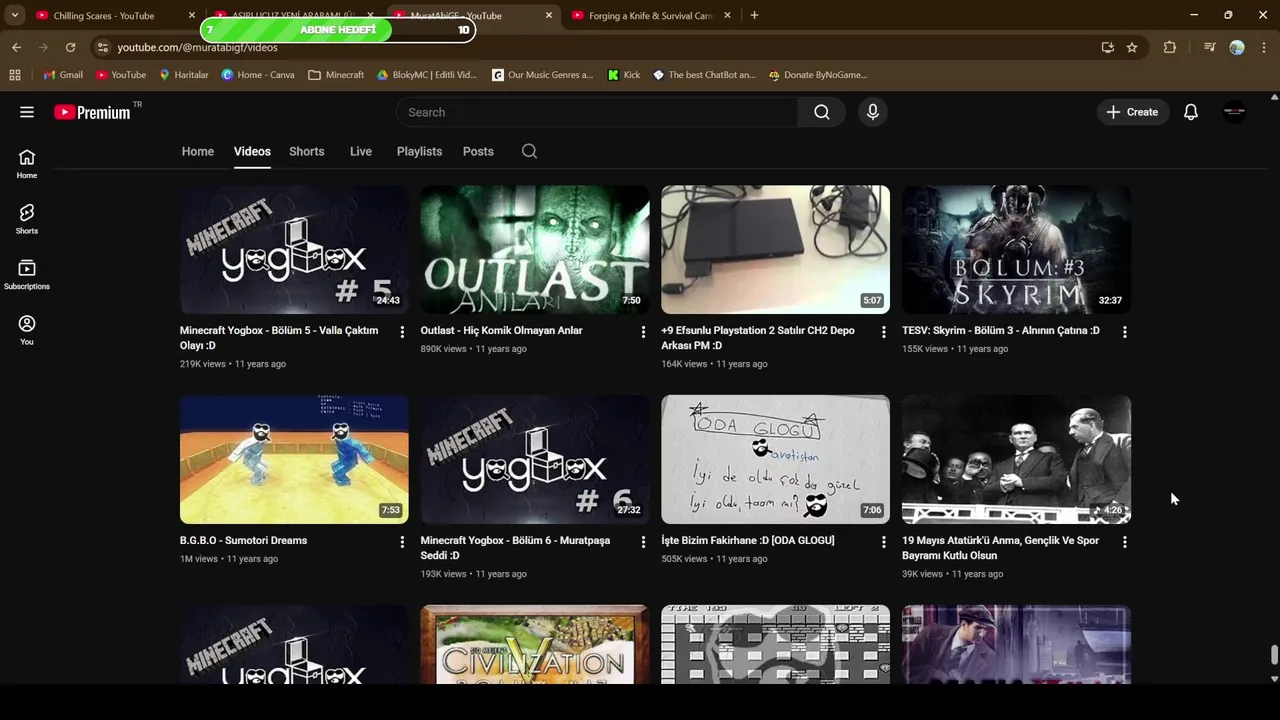Open the YouTube hamburger guide menu
The height and width of the screenshot is (720, 1280).
27,112
